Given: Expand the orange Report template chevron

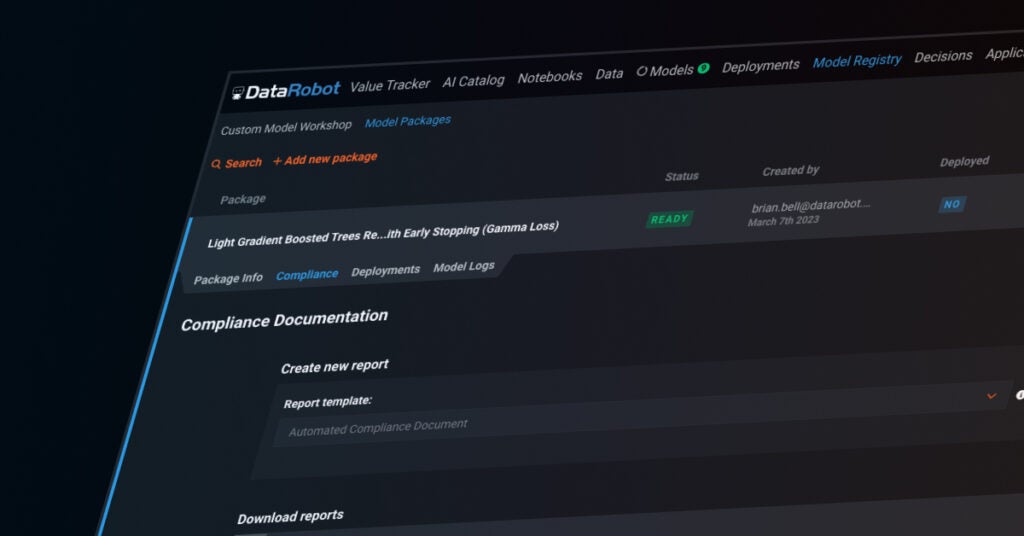Looking at the screenshot, I should 991,396.
